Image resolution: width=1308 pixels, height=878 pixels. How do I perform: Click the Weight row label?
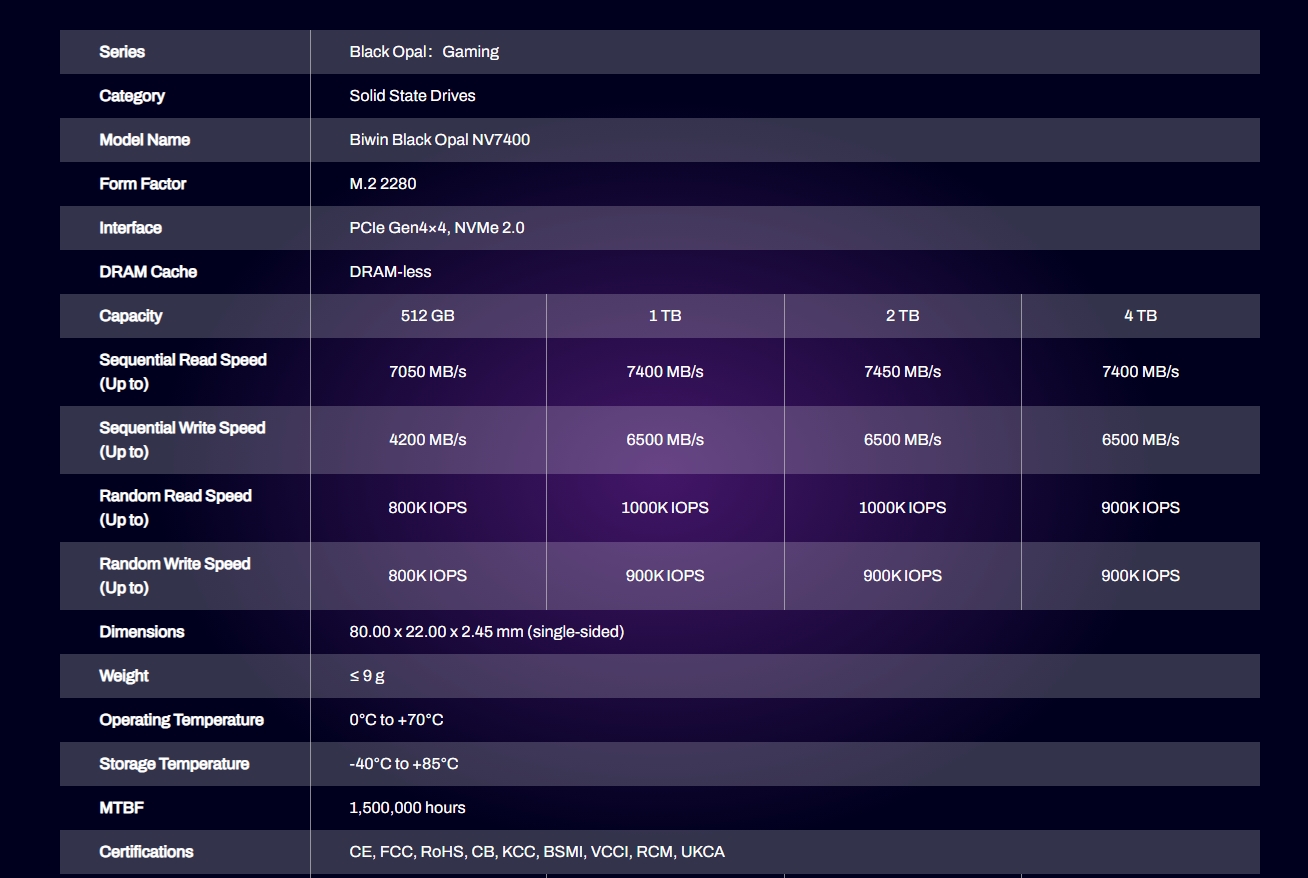pos(124,676)
